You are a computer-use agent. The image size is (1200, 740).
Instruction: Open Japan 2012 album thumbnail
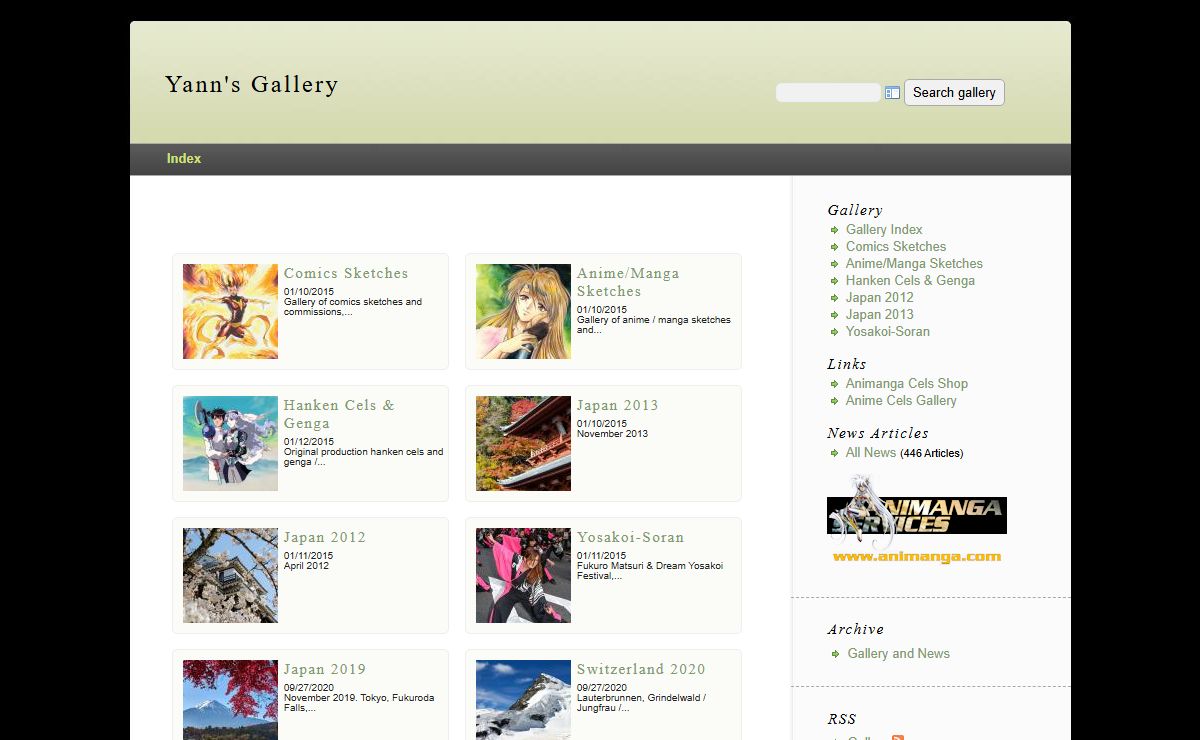pyautogui.click(x=230, y=575)
